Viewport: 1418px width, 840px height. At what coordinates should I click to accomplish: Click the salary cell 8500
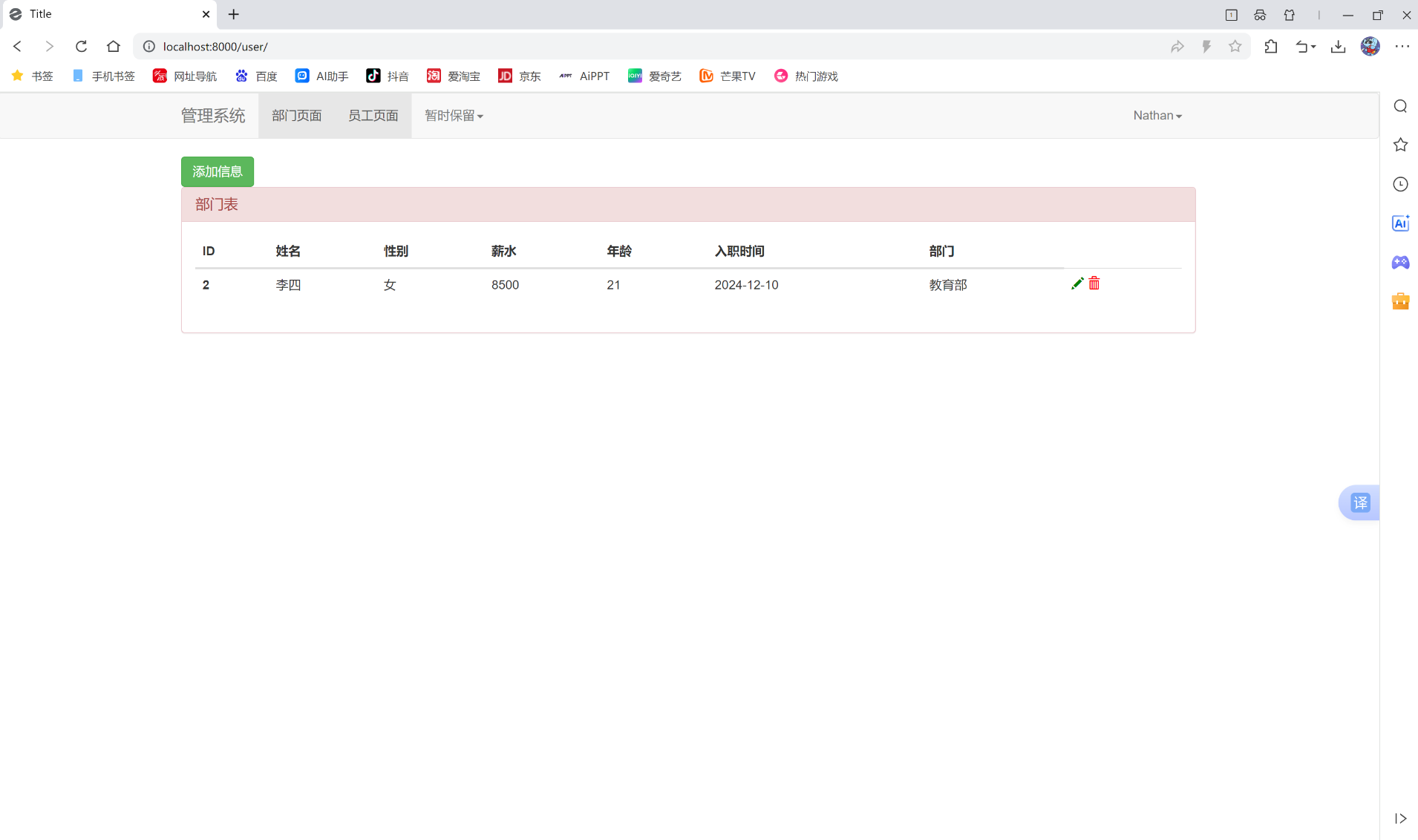505,285
